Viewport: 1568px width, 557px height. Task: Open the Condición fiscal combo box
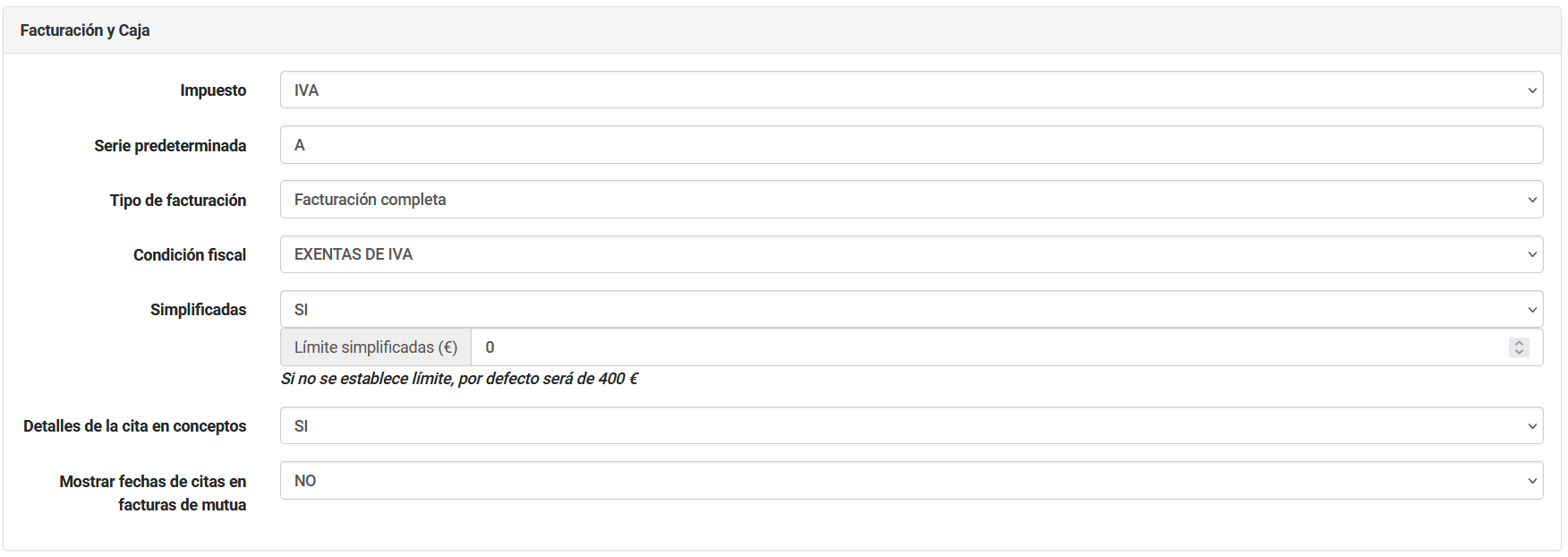pos(911,254)
